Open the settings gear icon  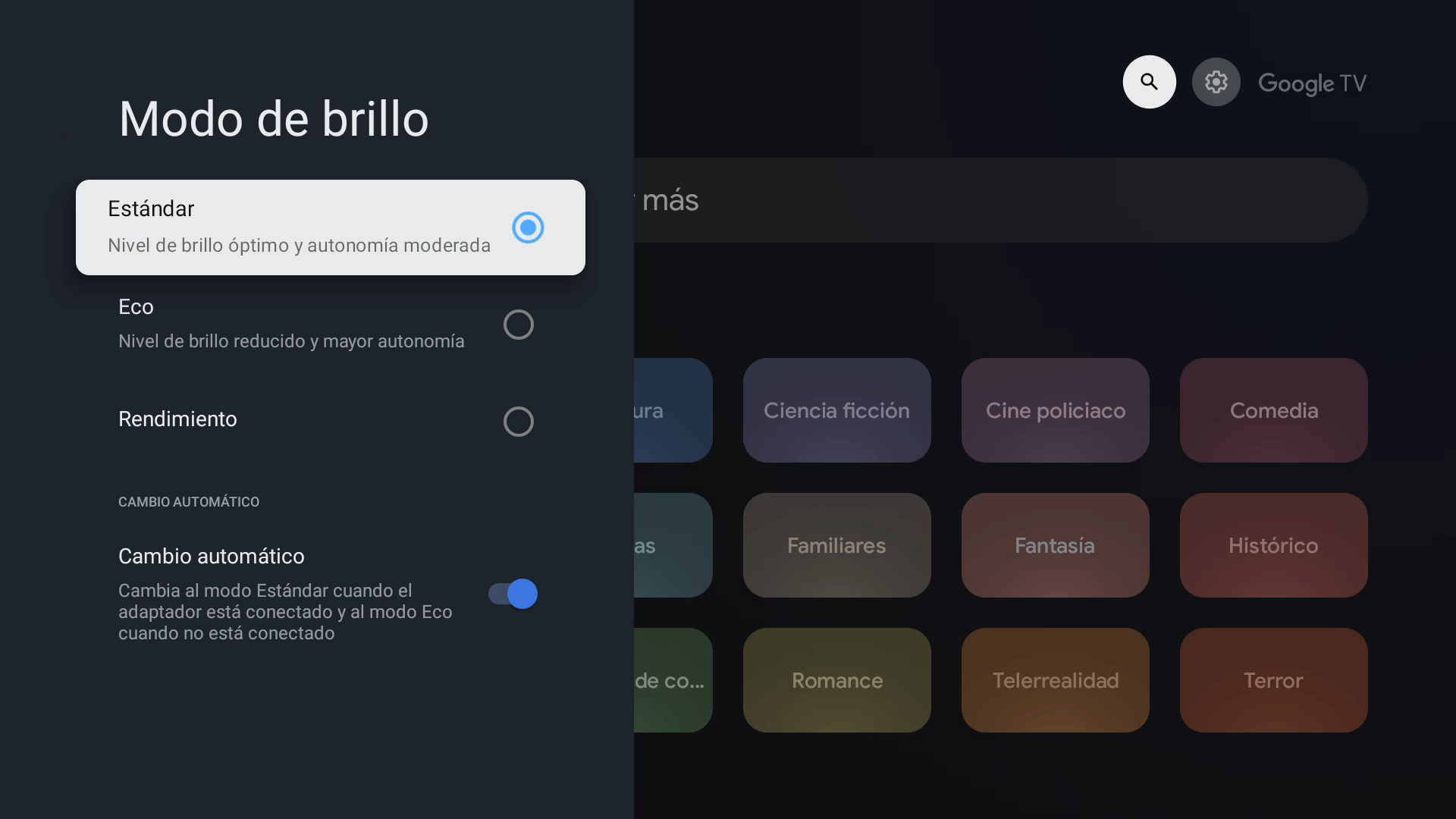coord(1216,82)
